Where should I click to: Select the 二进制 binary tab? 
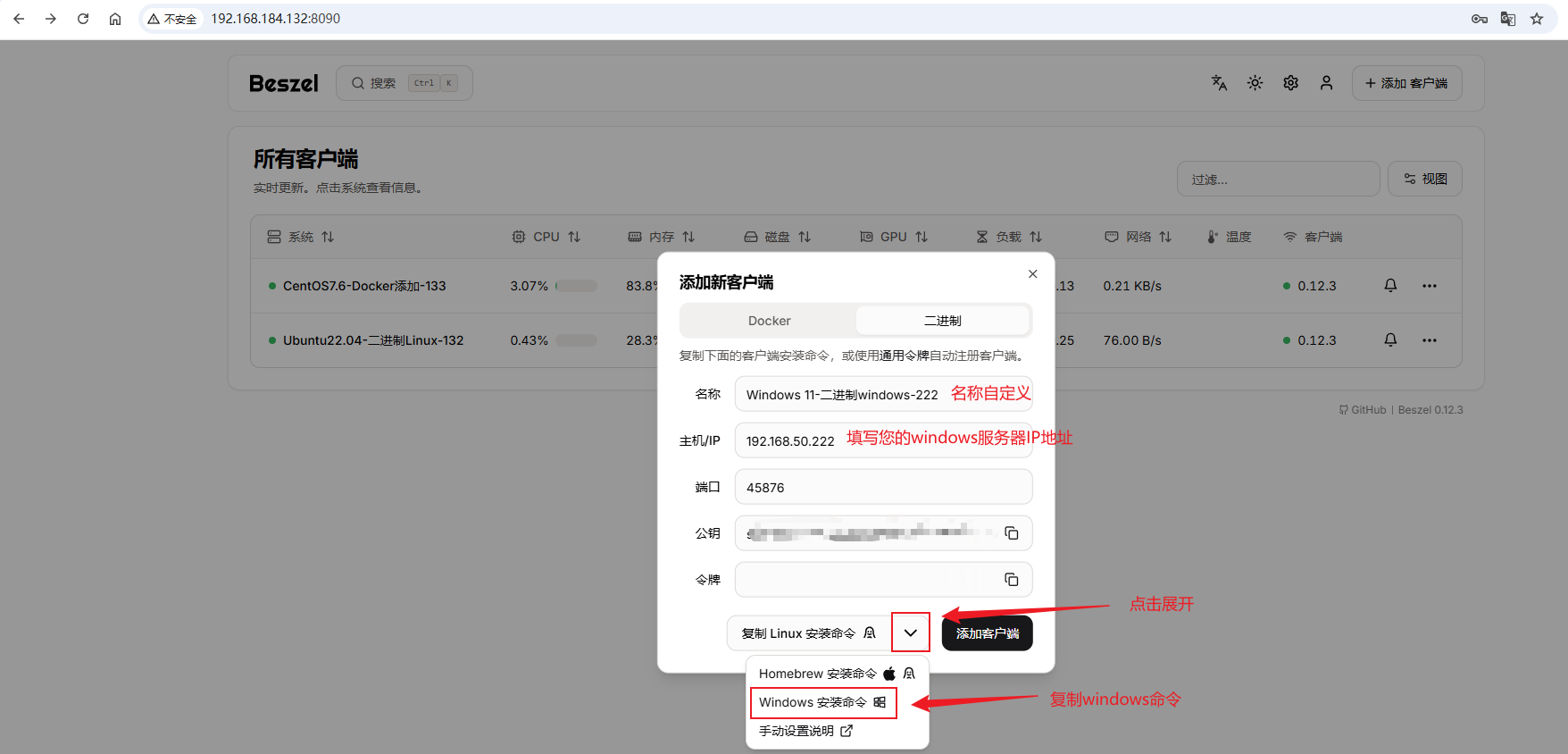(x=942, y=321)
